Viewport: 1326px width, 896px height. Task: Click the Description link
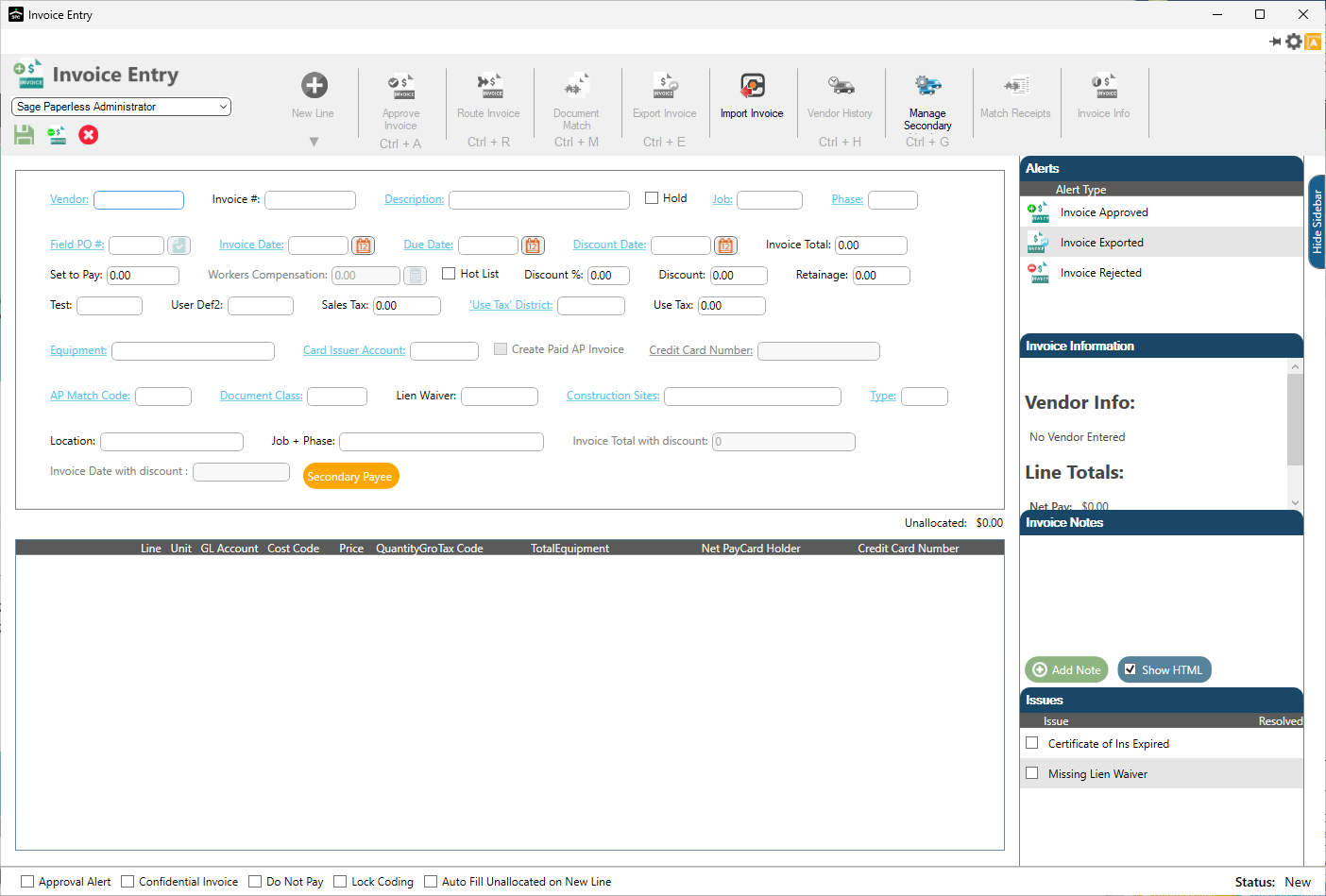(414, 199)
